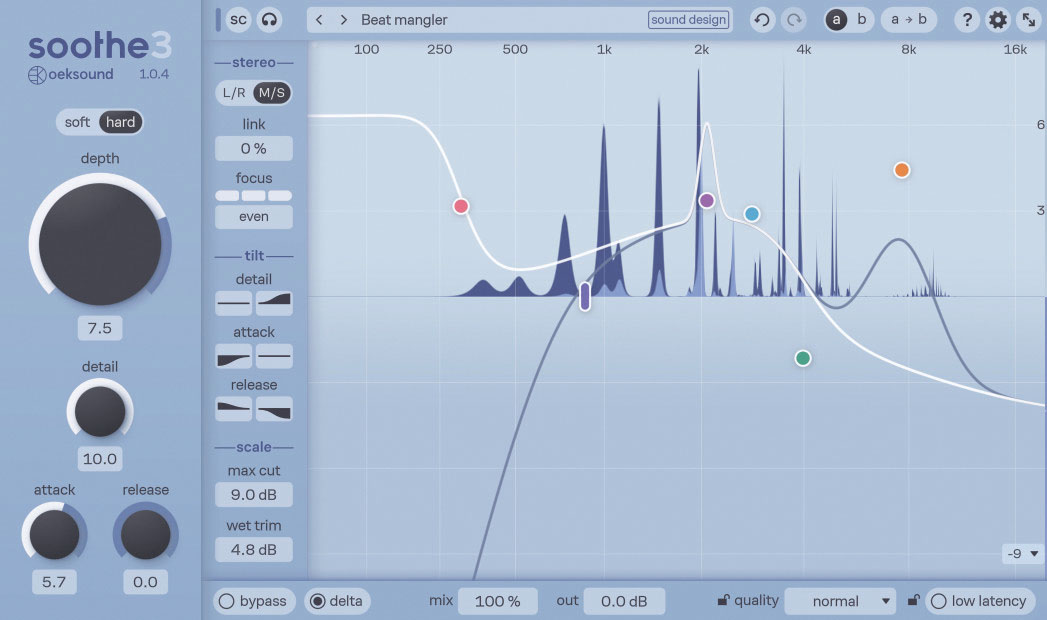1047x620 pixels.
Task: Toggle delta listening
Action: tap(337, 601)
